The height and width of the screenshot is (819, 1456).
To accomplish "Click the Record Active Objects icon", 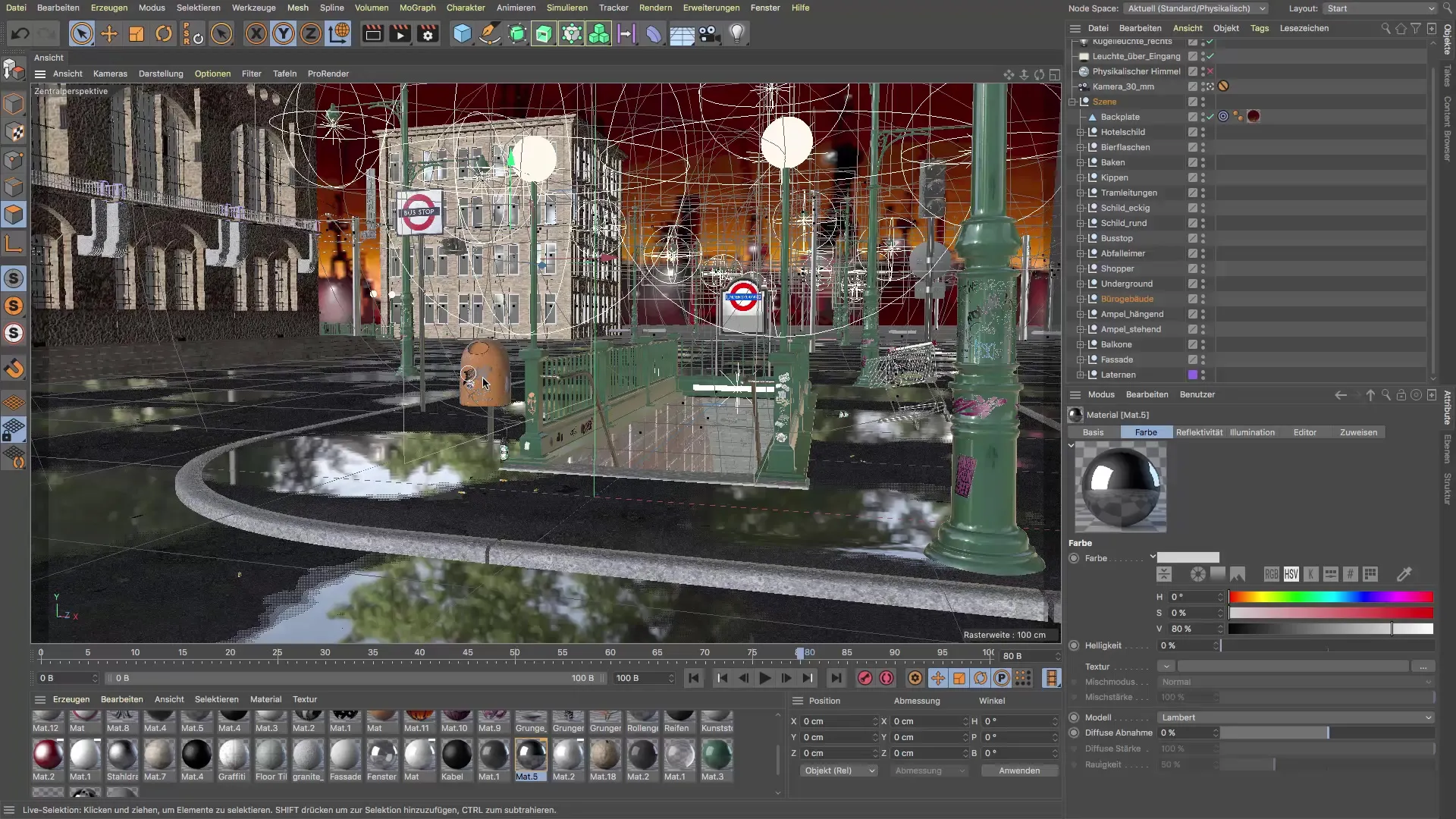I will 864,678.
